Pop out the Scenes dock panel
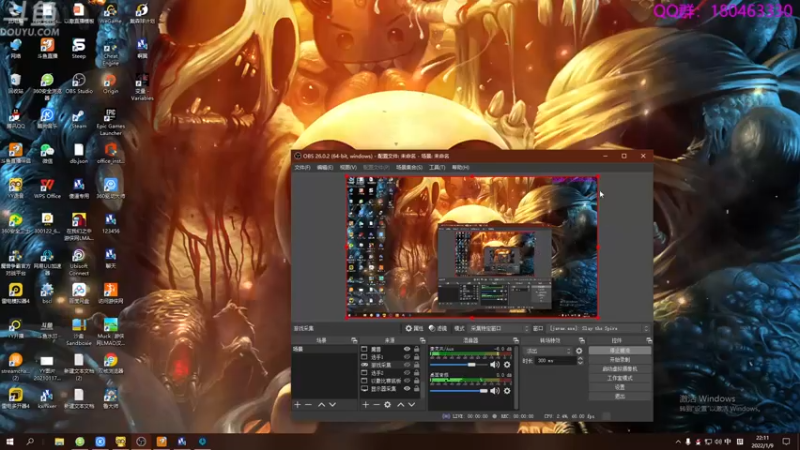This screenshot has height=450, width=800. coord(354,340)
